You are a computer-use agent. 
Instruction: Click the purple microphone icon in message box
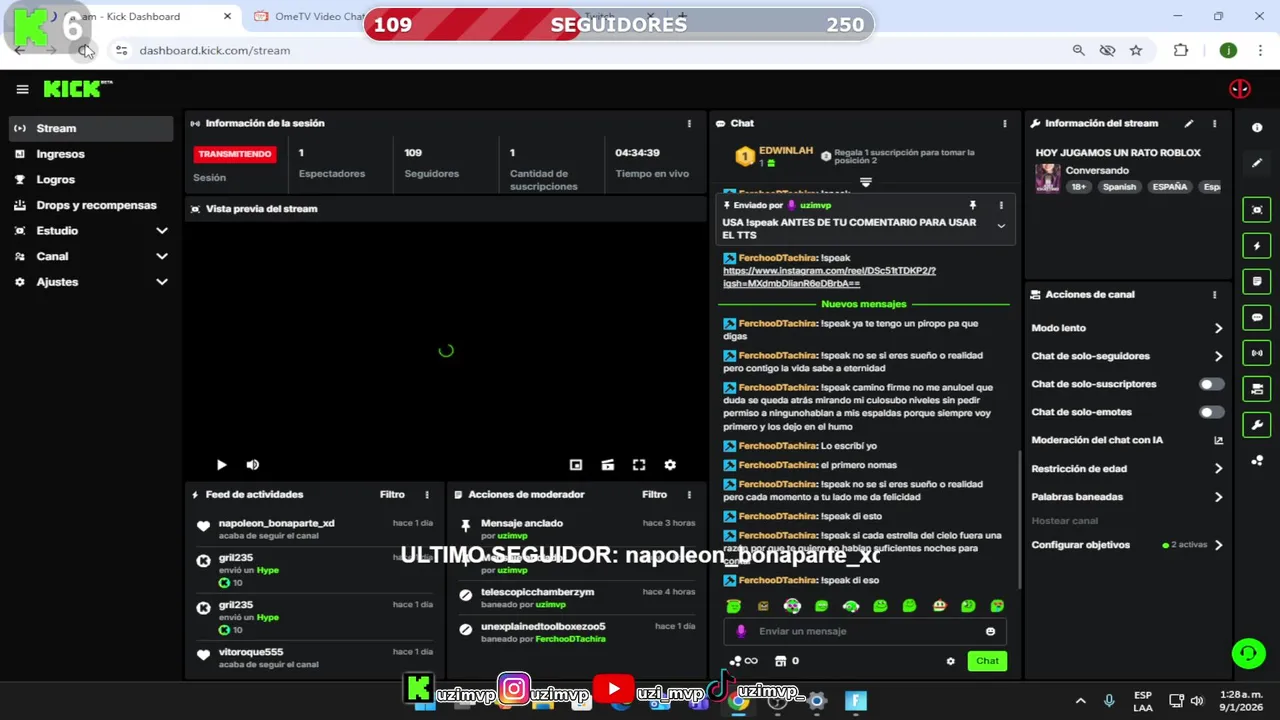tap(741, 632)
